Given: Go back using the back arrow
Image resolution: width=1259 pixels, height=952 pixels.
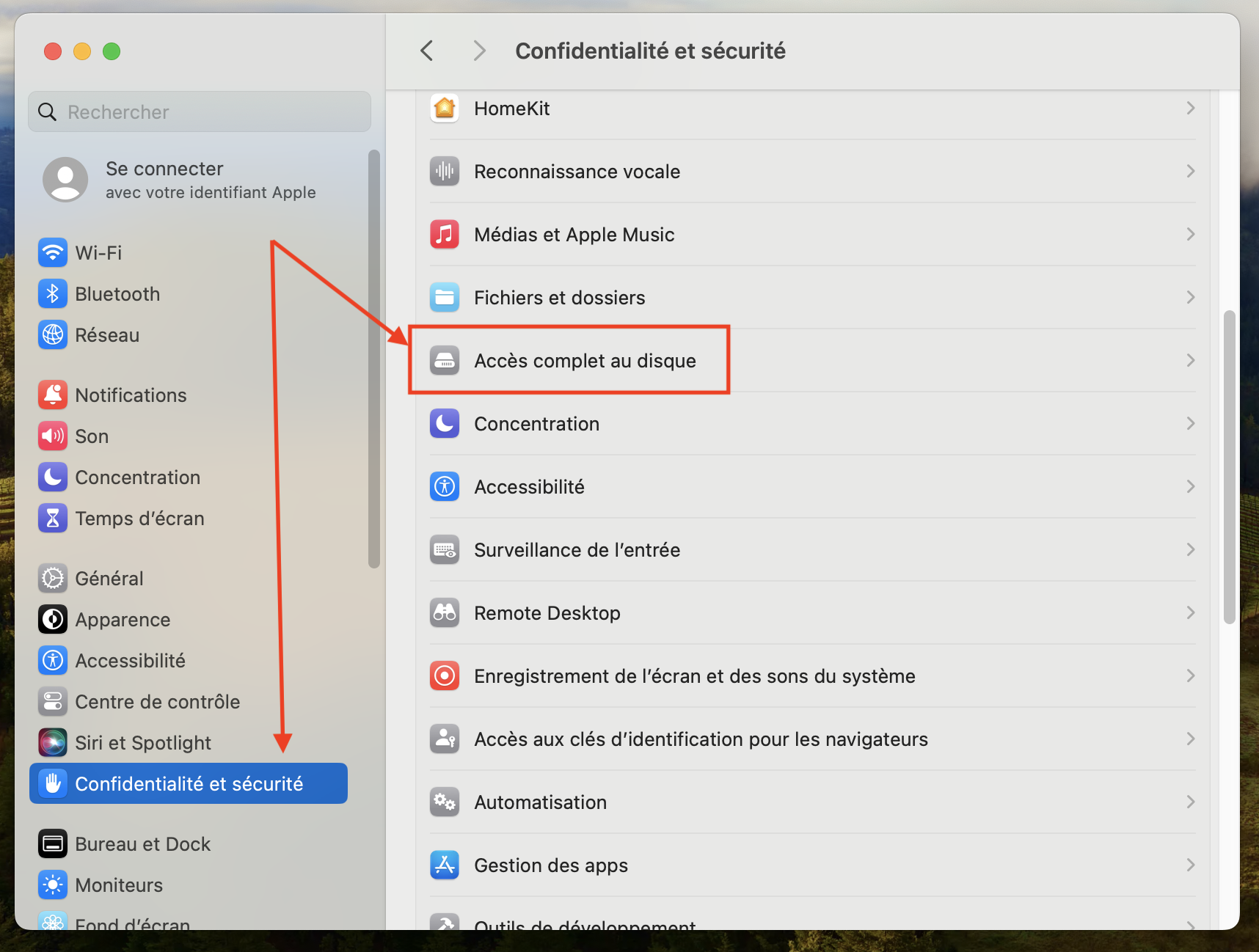Looking at the screenshot, I should pyautogui.click(x=427, y=51).
